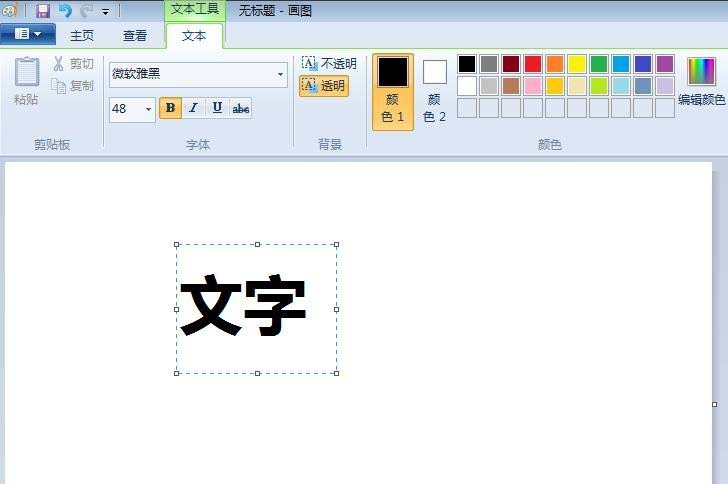Toggle Italic formatting
Screen dimensions: 728x484
[x=194, y=108]
